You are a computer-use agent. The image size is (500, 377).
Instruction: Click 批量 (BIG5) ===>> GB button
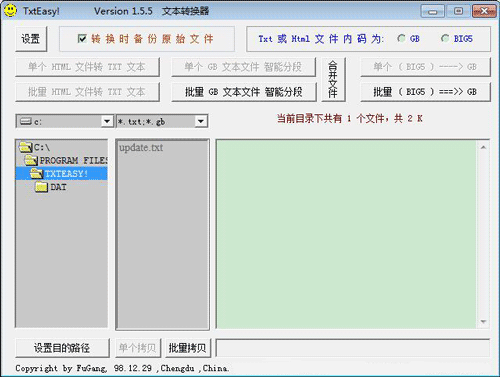point(425,92)
